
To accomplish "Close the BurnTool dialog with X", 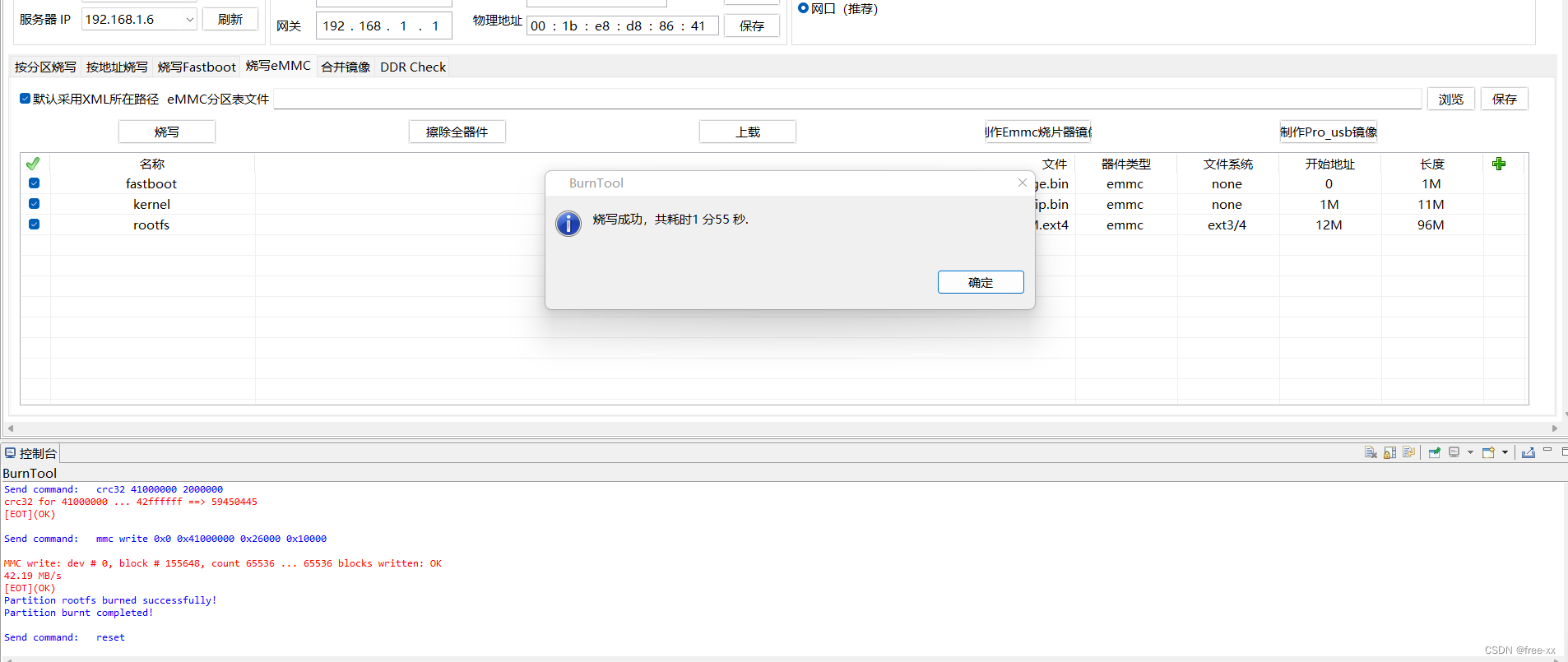I will [x=1022, y=183].
